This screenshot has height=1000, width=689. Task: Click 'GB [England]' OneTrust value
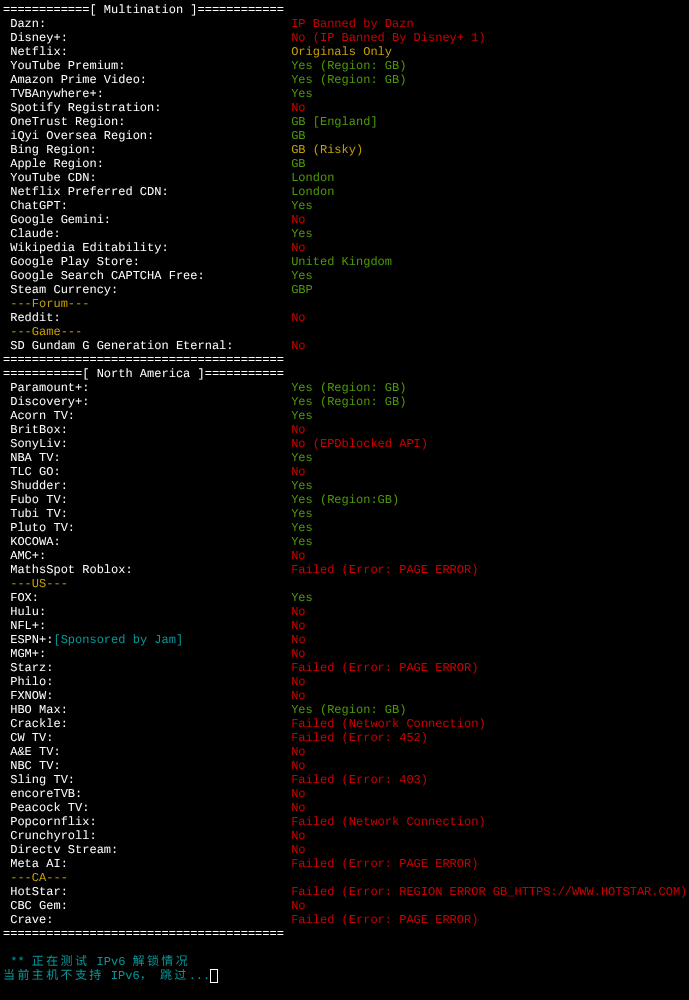pos(334,122)
